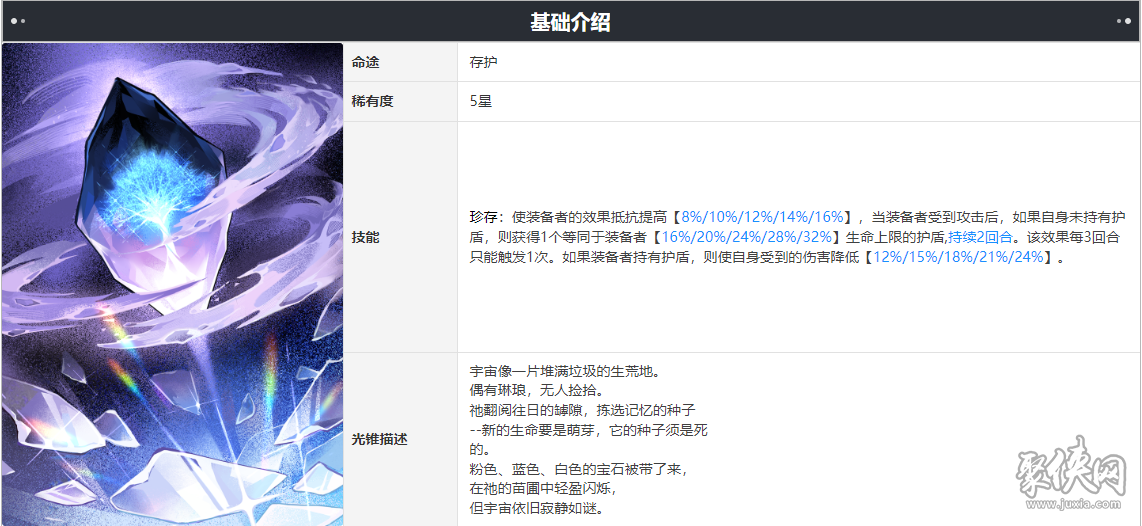This screenshot has height=526, width=1142.
Task: Click the 持续2回合 highlighted text
Action: pos(982,238)
